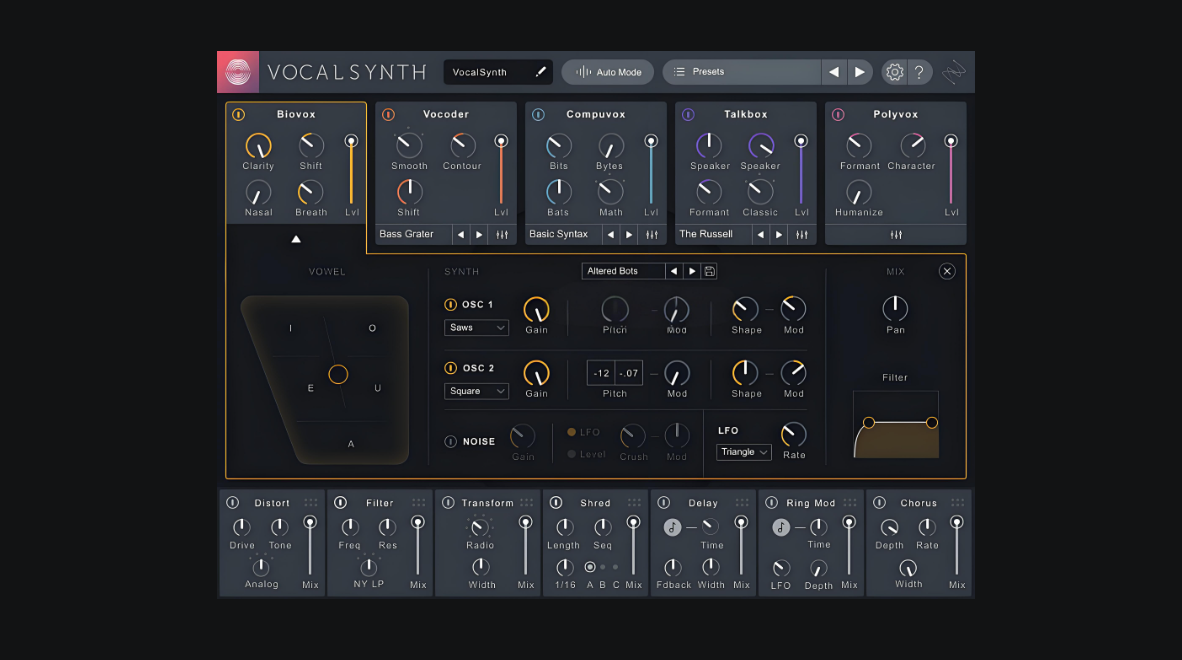Click the bypass icon at top right corner
This screenshot has height=660, width=1182.
click(954, 72)
